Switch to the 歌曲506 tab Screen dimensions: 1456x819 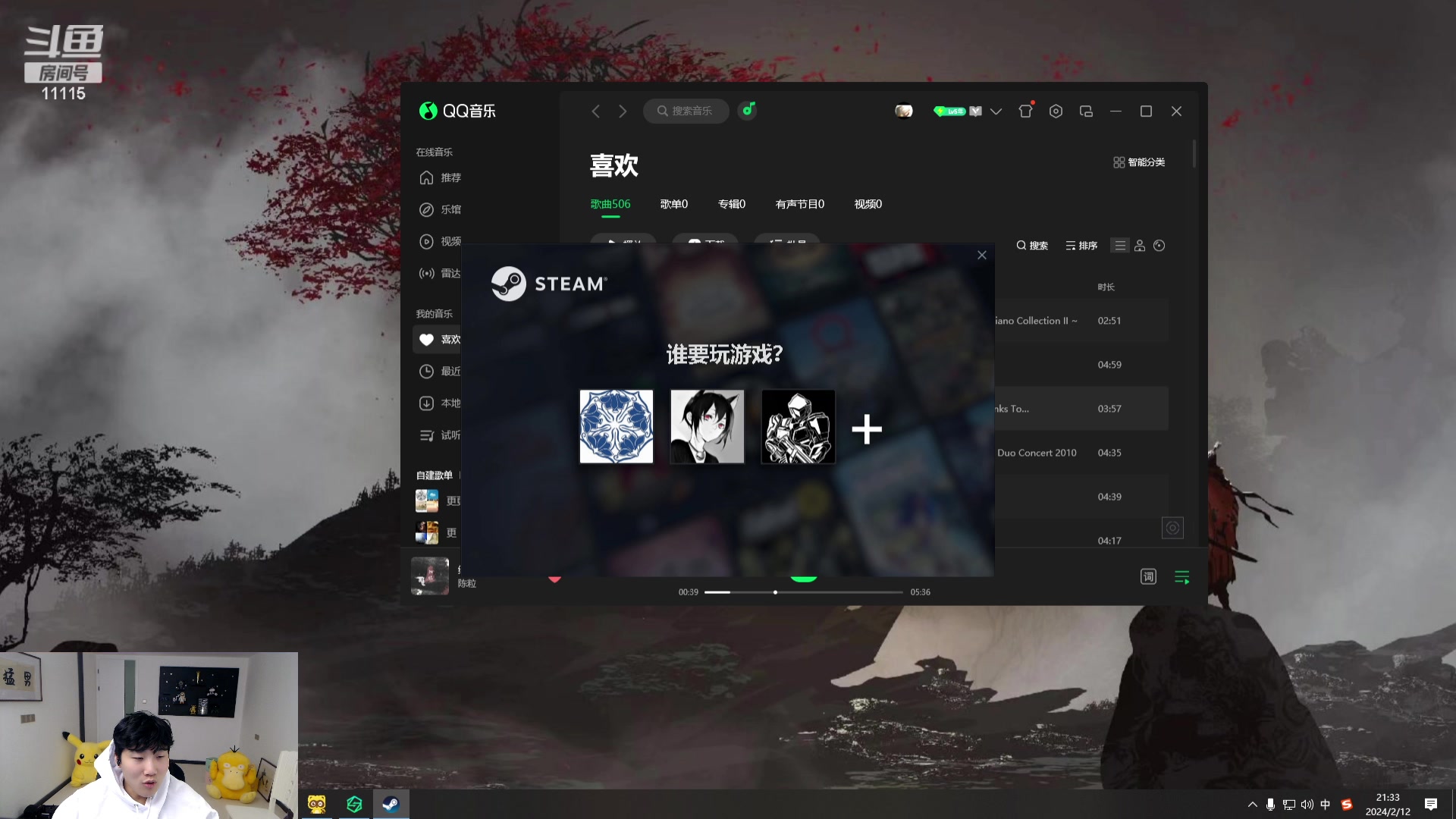point(610,204)
